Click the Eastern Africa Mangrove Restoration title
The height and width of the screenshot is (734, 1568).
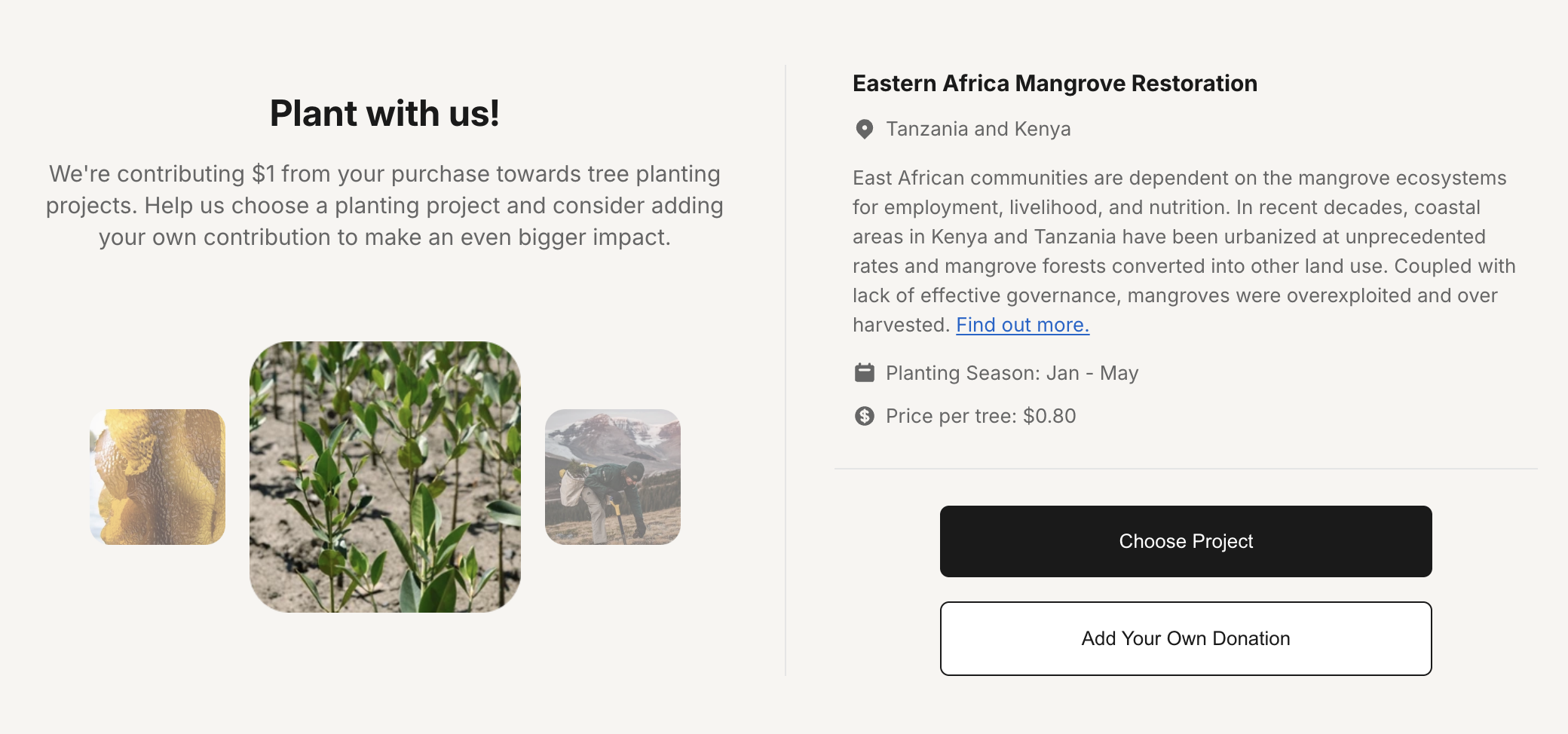click(1055, 84)
